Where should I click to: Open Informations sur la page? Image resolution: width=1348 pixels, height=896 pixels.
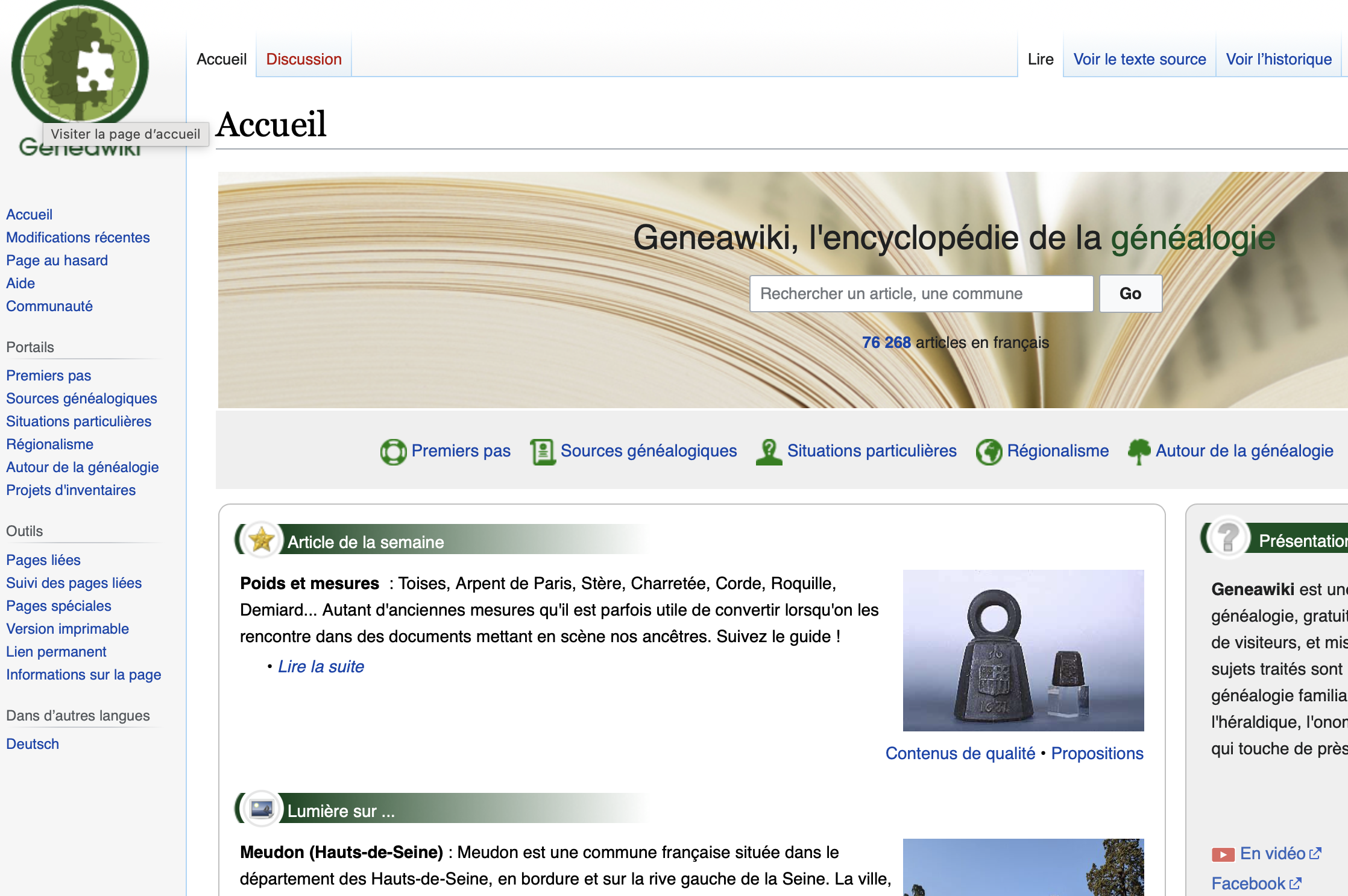(x=83, y=675)
